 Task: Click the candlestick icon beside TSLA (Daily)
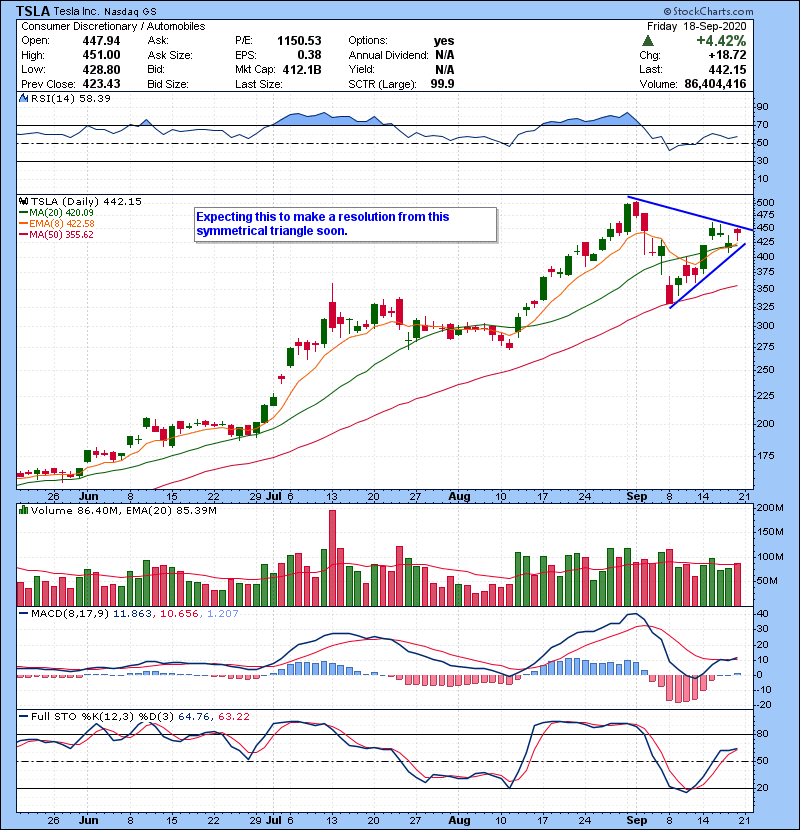(24, 201)
